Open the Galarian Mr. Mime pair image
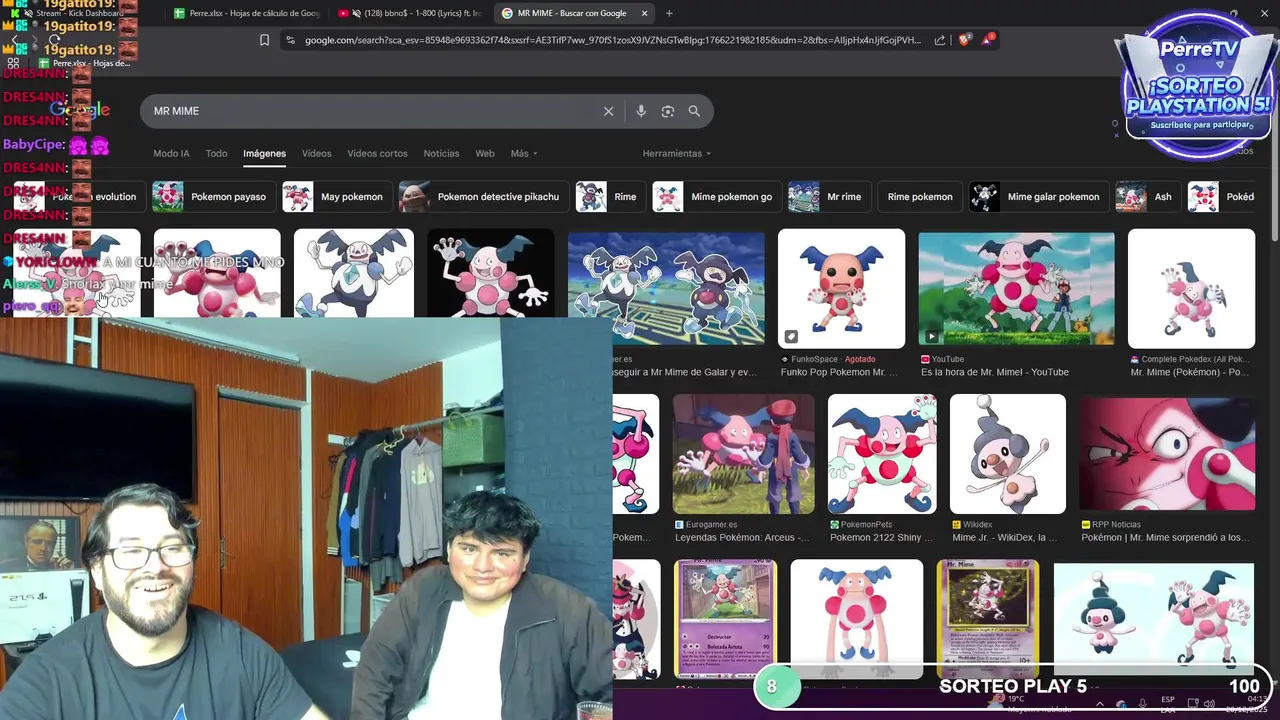The height and width of the screenshot is (720, 1280). (x=666, y=288)
